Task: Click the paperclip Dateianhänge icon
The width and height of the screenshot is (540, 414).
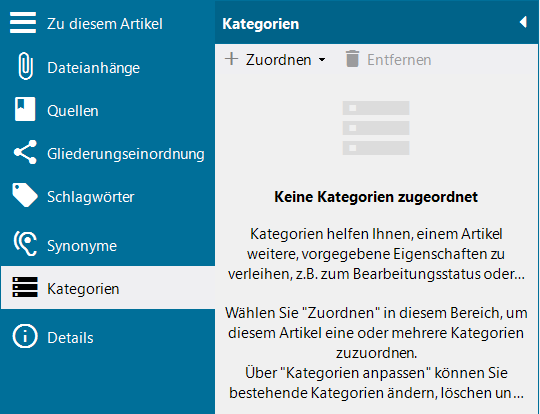Action: tap(25, 66)
